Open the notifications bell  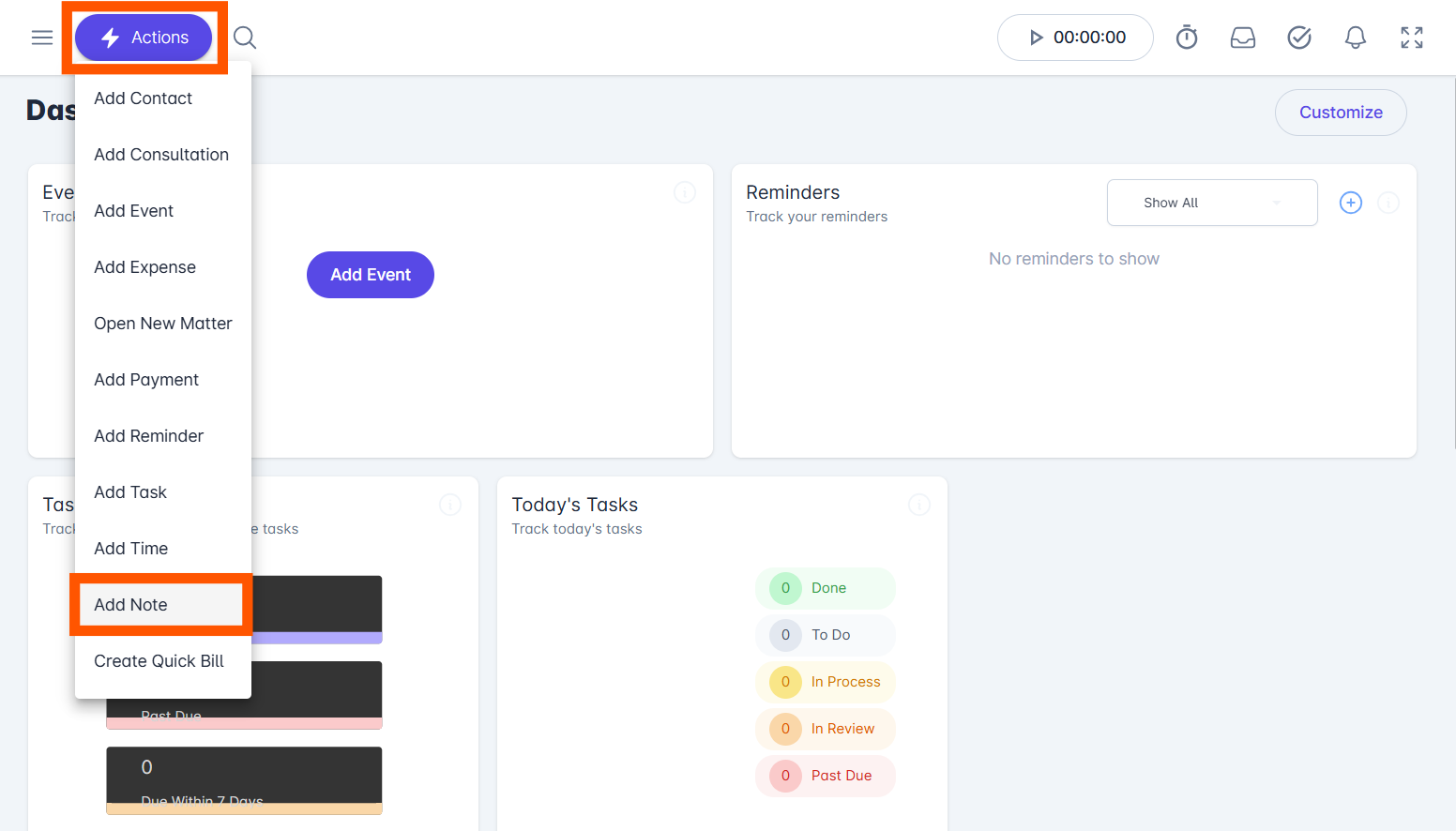(x=1356, y=38)
